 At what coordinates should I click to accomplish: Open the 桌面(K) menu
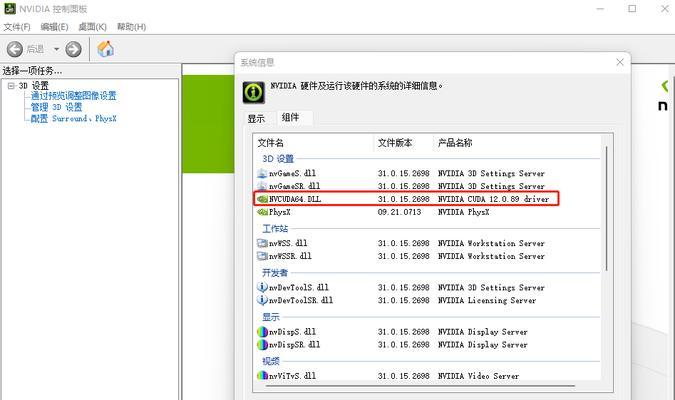(92, 27)
